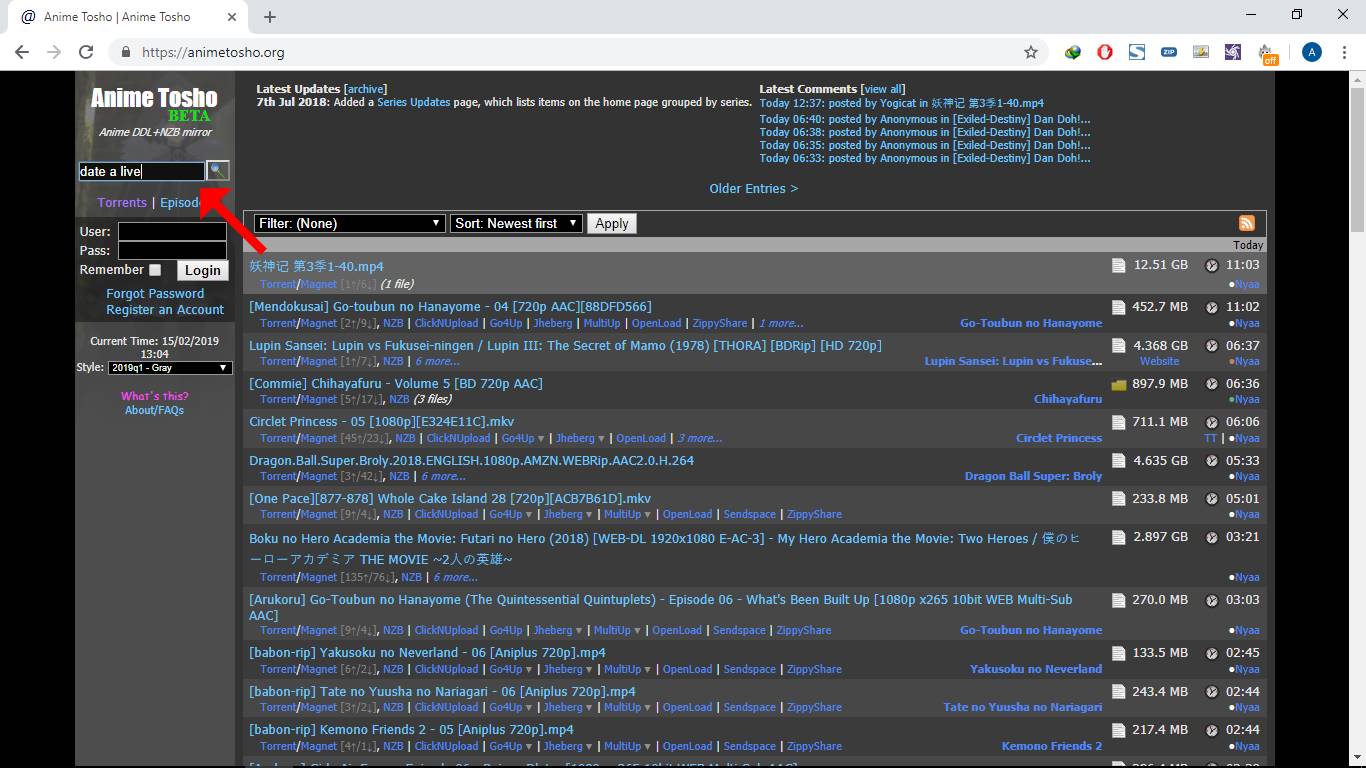Click file icon next to 12.51 GB
Screen dimensions: 1366x768
1119,265
